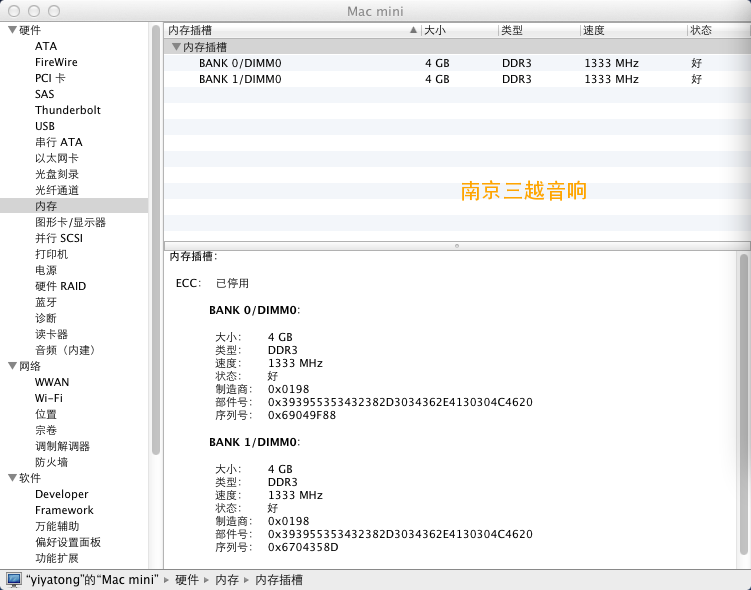751x590 pixels.
Task: Open 以太网卡 entry
Action: [57, 158]
